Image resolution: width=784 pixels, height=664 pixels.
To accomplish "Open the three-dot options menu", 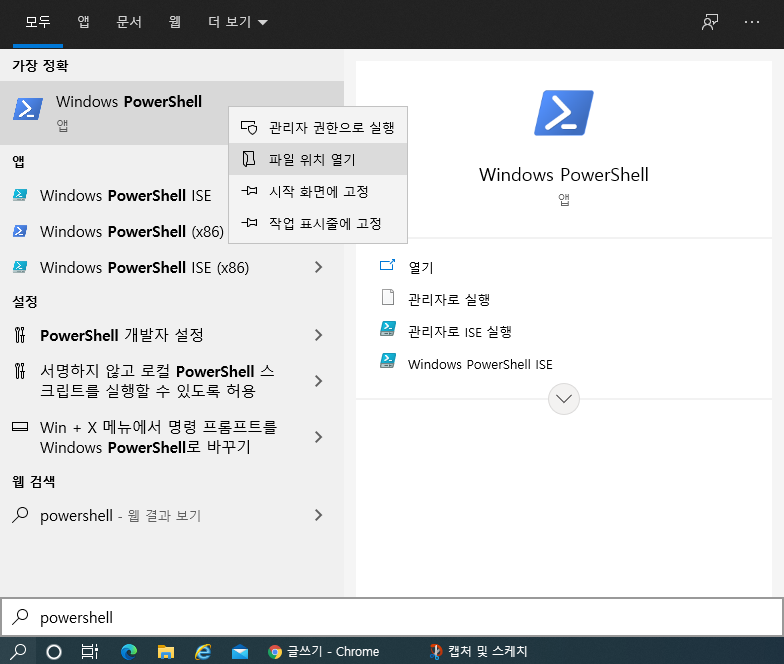I will [752, 22].
